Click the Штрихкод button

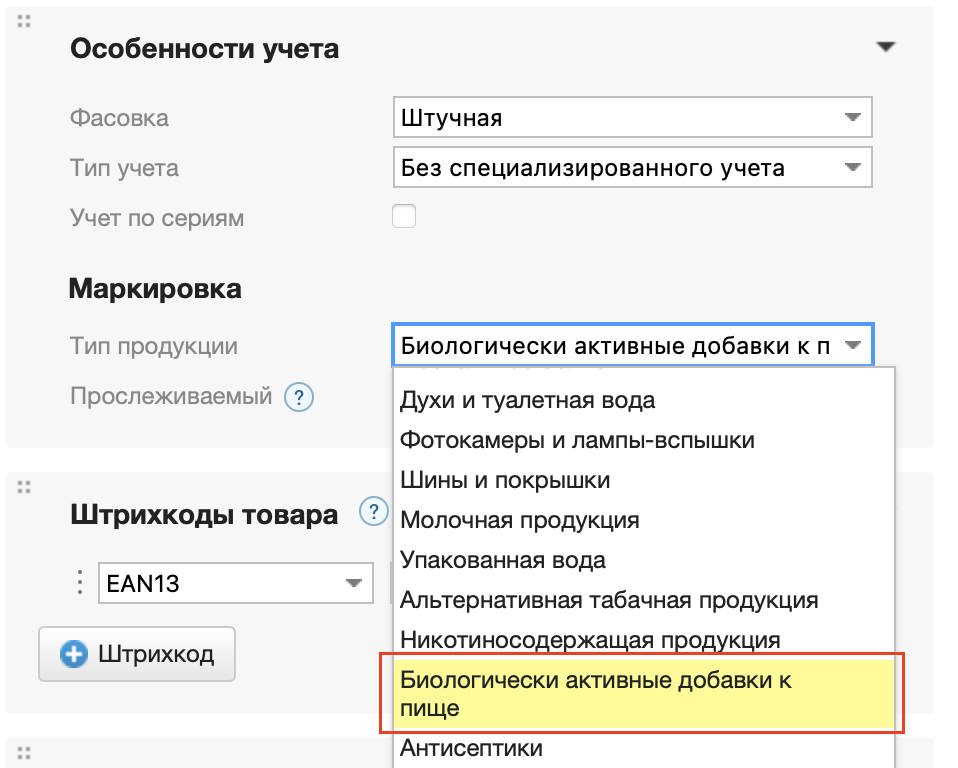(137, 653)
